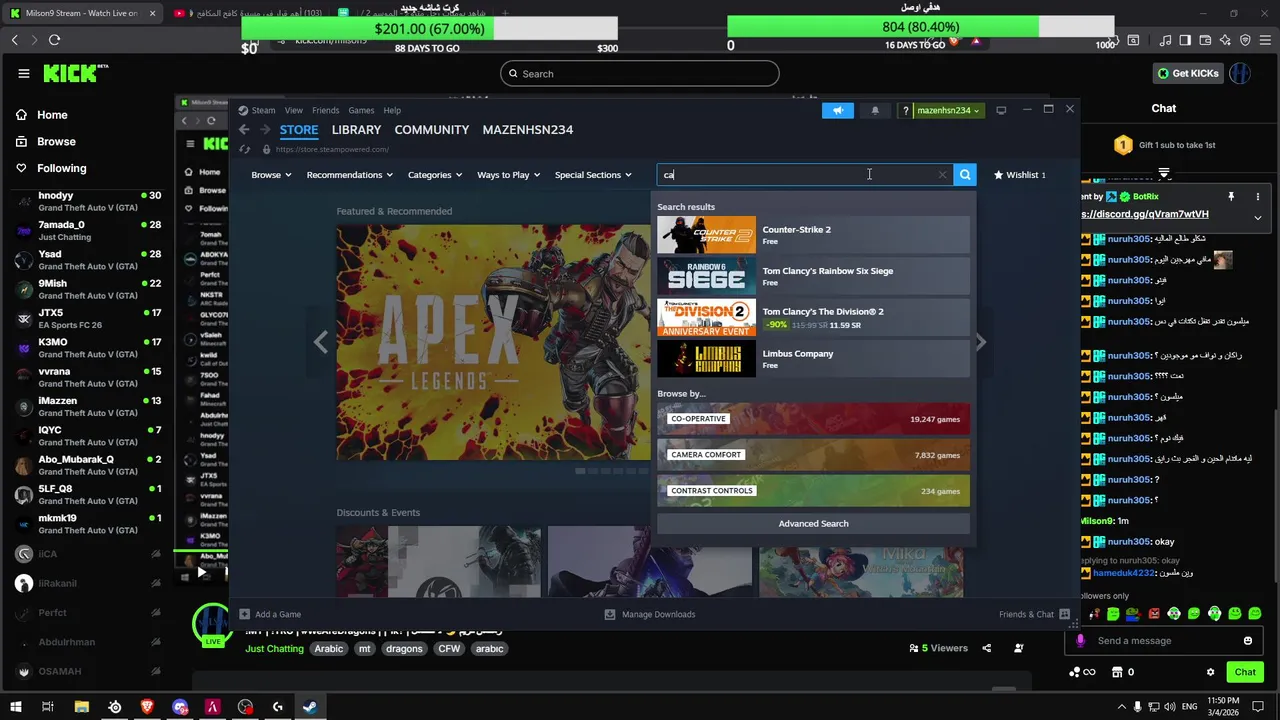Click Add a Game in Steam
This screenshot has width=1280, height=720.
[270, 614]
